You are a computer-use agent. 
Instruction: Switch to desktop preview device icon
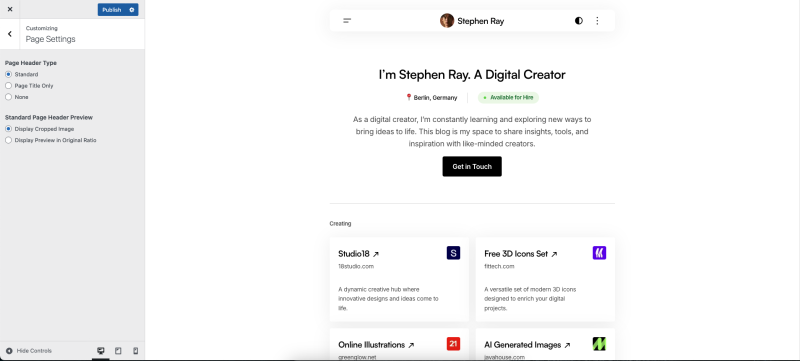pyautogui.click(x=101, y=351)
